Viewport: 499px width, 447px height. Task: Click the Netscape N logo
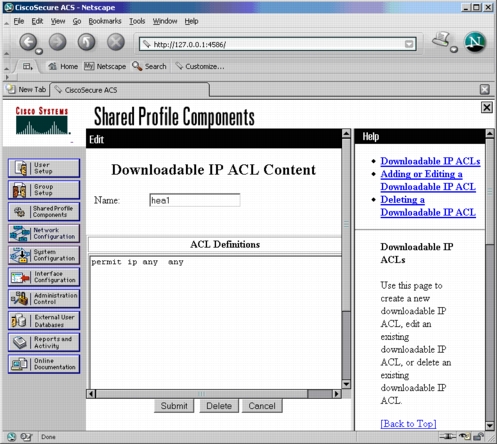click(475, 42)
